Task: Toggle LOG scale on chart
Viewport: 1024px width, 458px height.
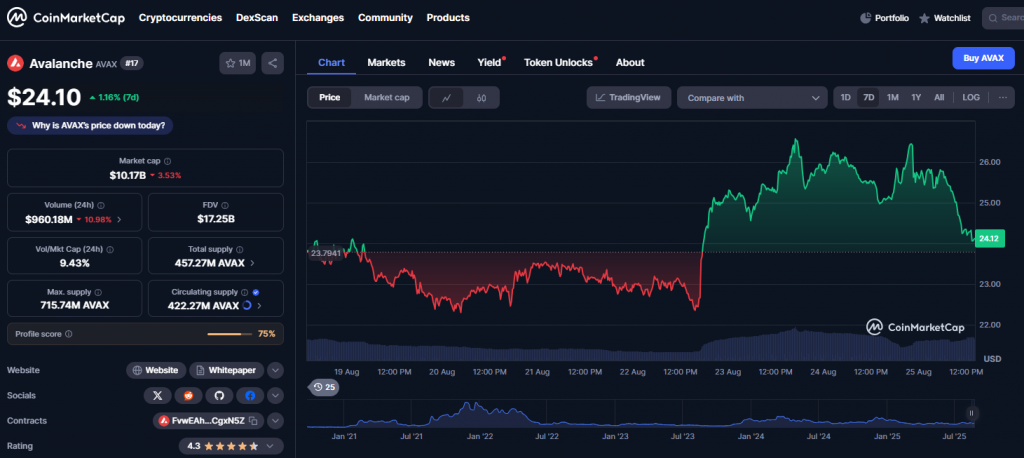Action: click(x=971, y=97)
